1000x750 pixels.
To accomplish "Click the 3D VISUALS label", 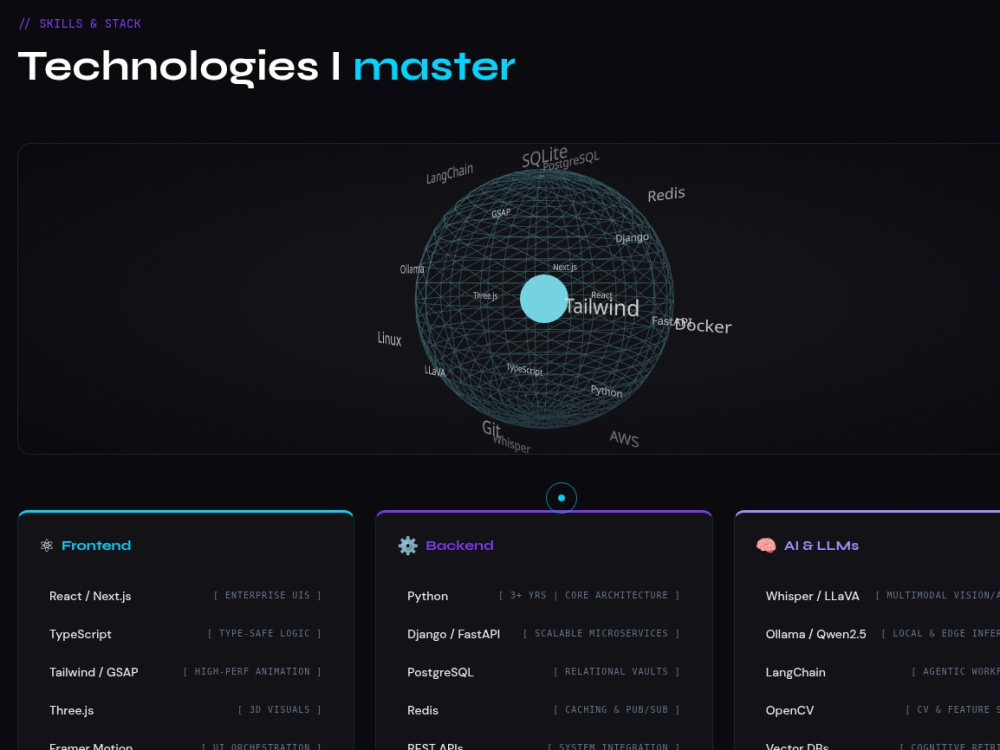I will pyautogui.click(x=279, y=710).
